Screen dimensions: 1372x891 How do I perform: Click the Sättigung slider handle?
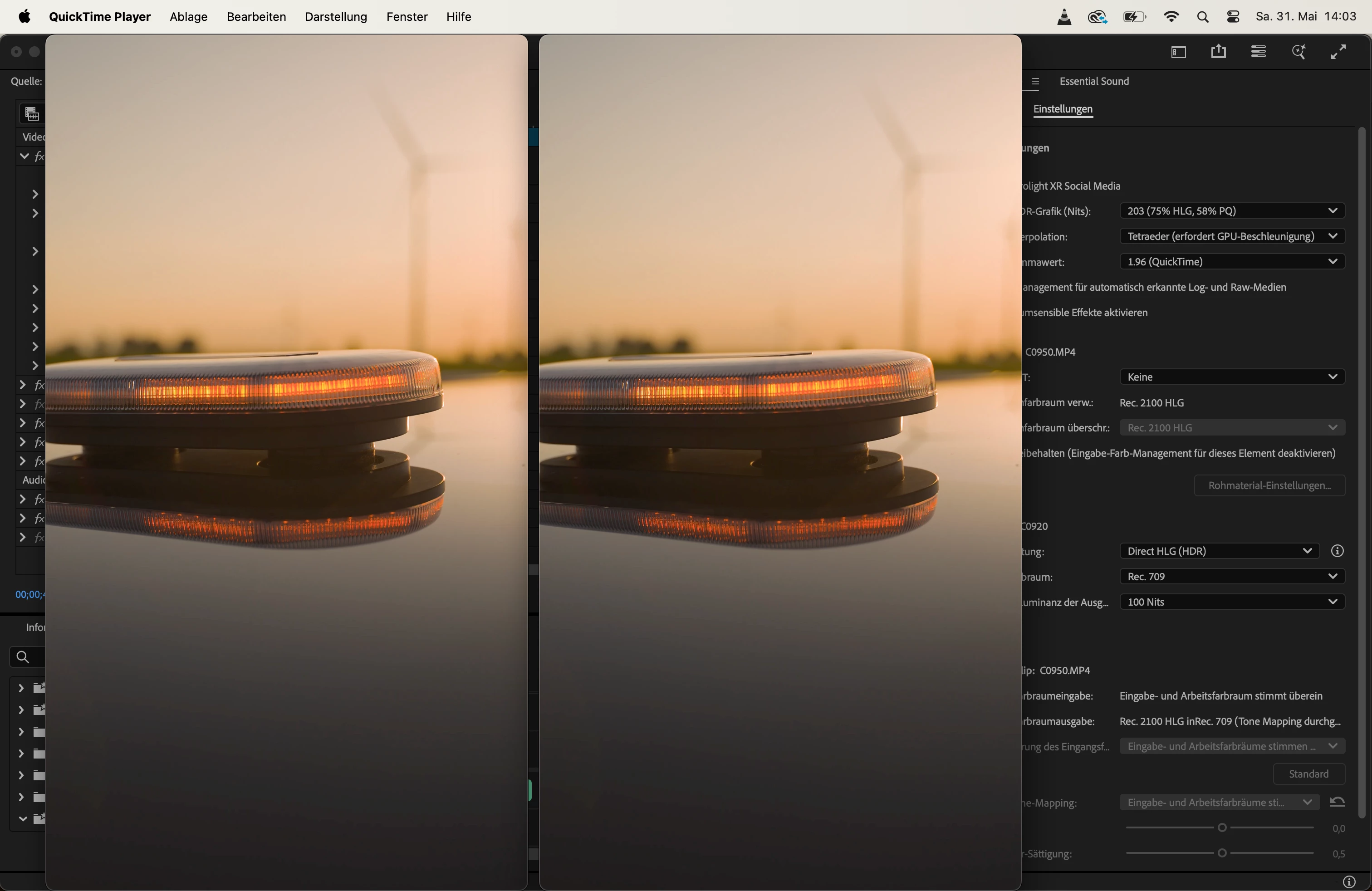(1221, 853)
